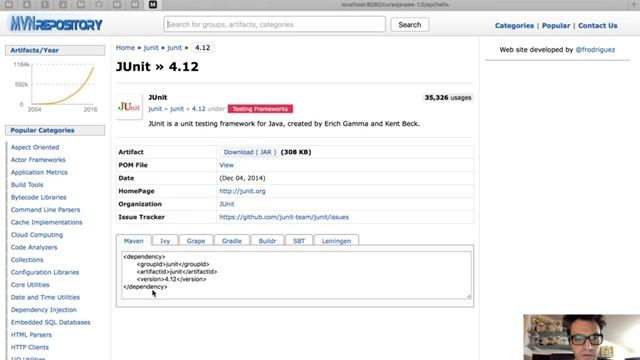
Task: Click the 4.12 breadcrumb badge
Action: pos(202,48)
